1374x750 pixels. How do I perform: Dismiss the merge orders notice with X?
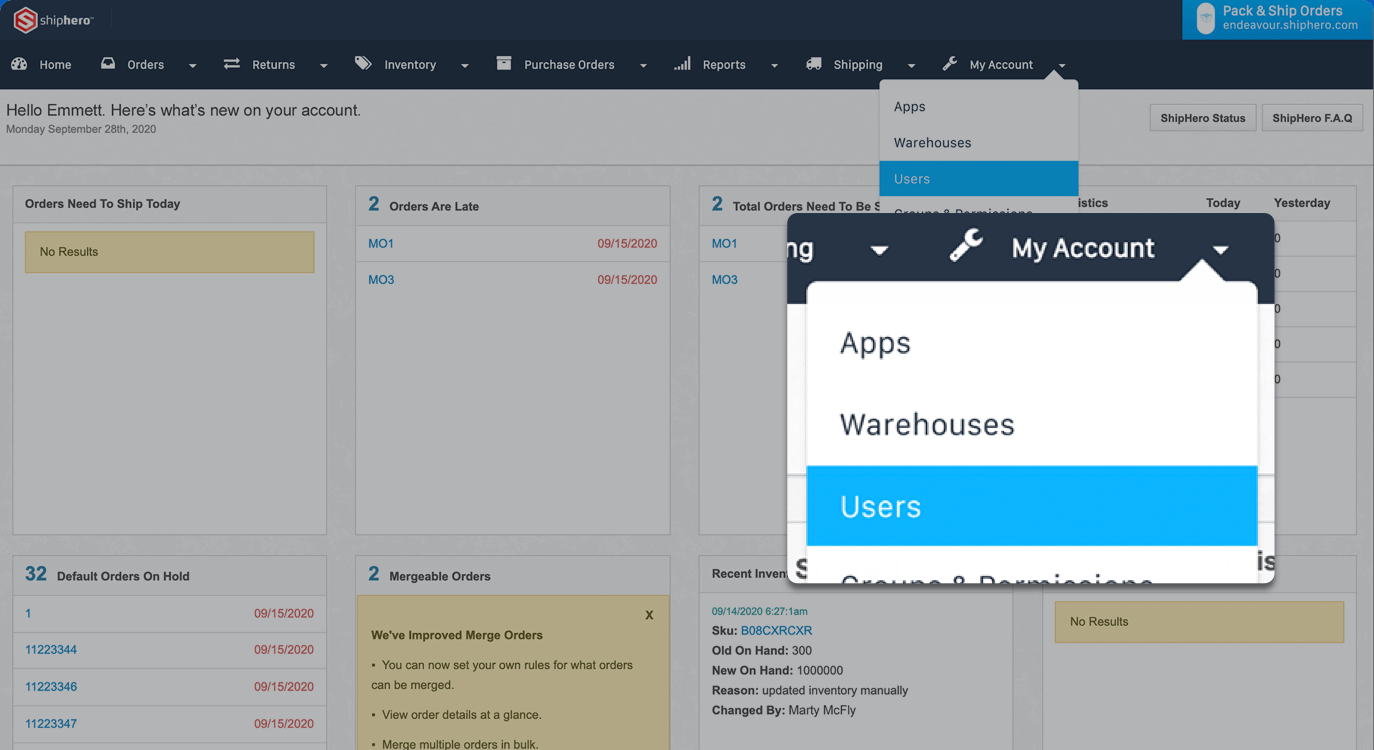[x=649, y=615]
